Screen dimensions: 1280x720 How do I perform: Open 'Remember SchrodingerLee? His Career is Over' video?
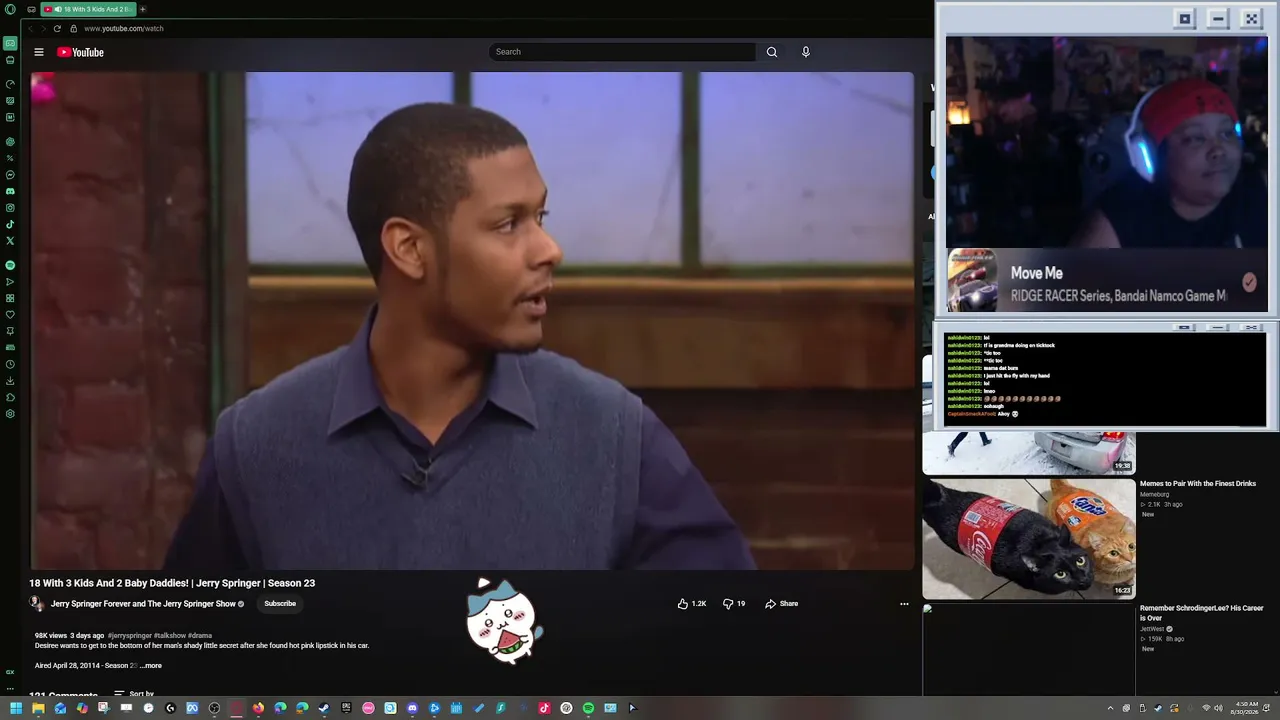pyautogui.click(x=1202, y=613)
